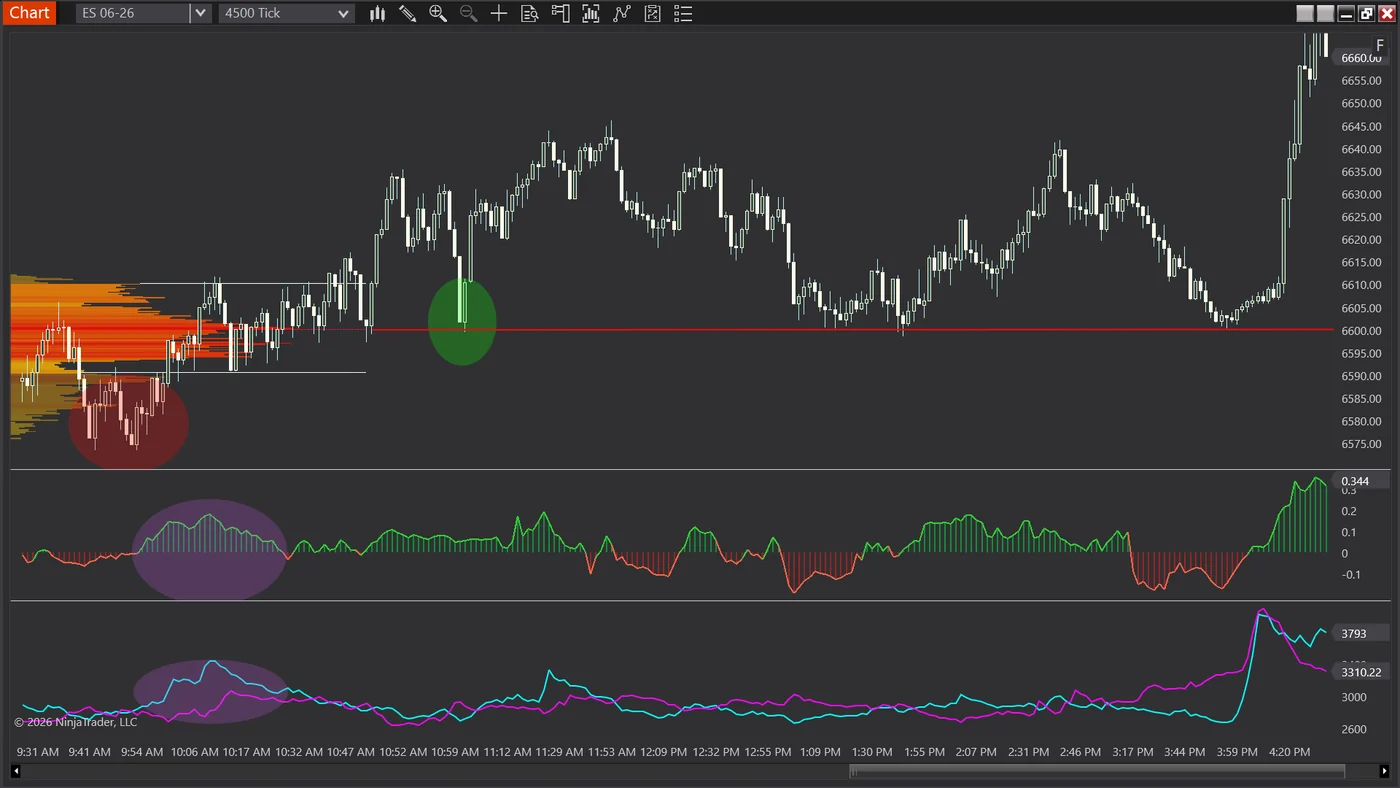Screen dimensions: 1400x788
Task: Select the purple ellipse on the bottom line panel
Action: (x=211, y=691)
